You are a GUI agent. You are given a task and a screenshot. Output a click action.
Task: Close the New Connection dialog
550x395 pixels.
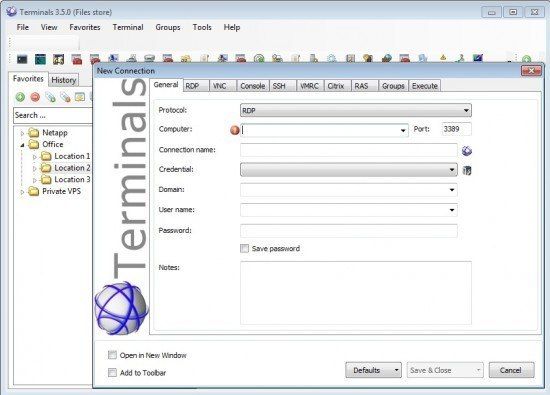531,71
